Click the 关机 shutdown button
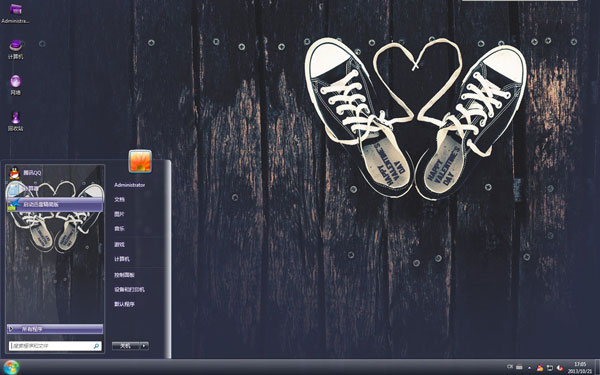 coord(126,346)
